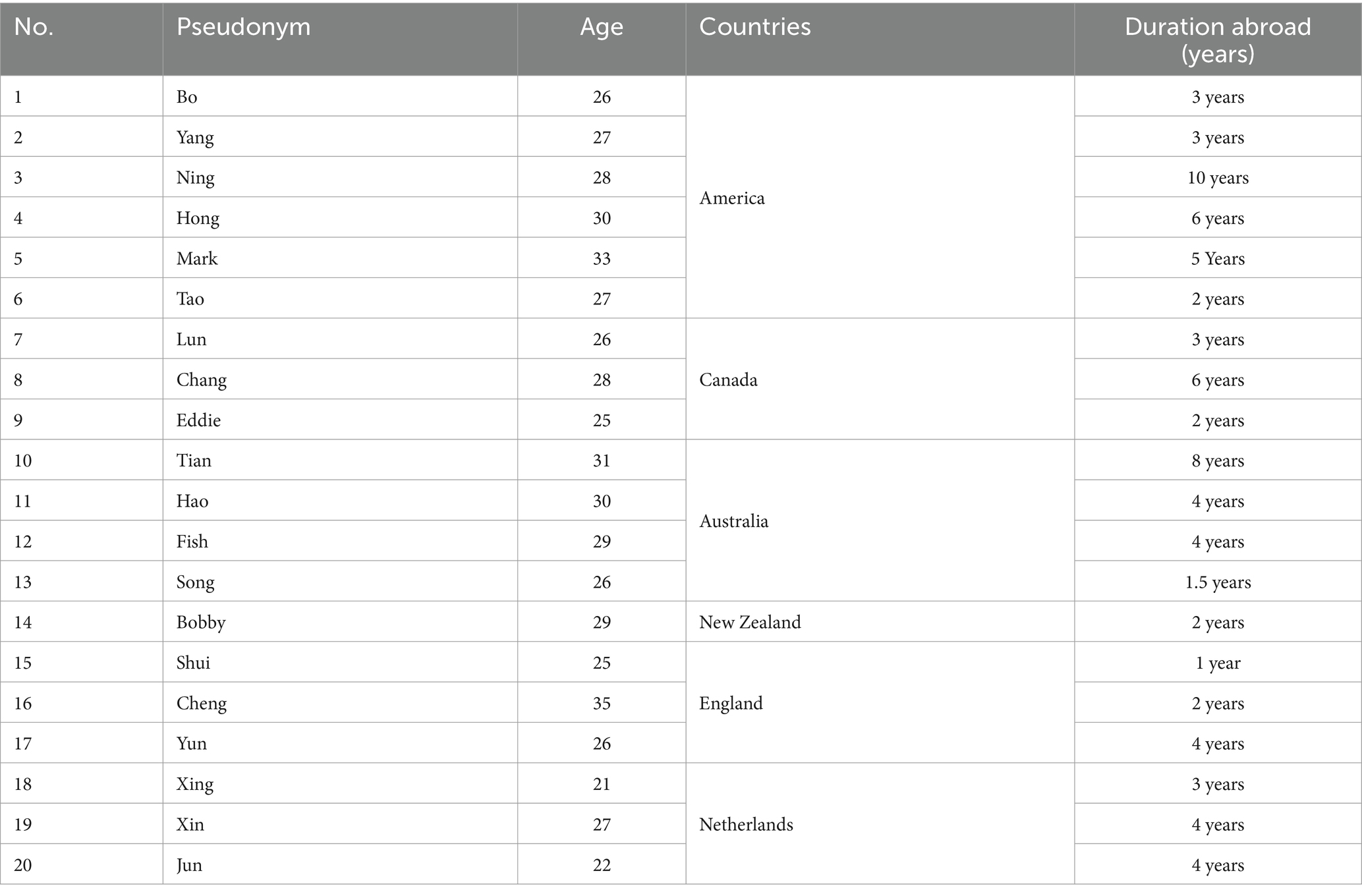Select the Australia country cell
Viewport: 1362px width, 896px height.
click(880, 520)
